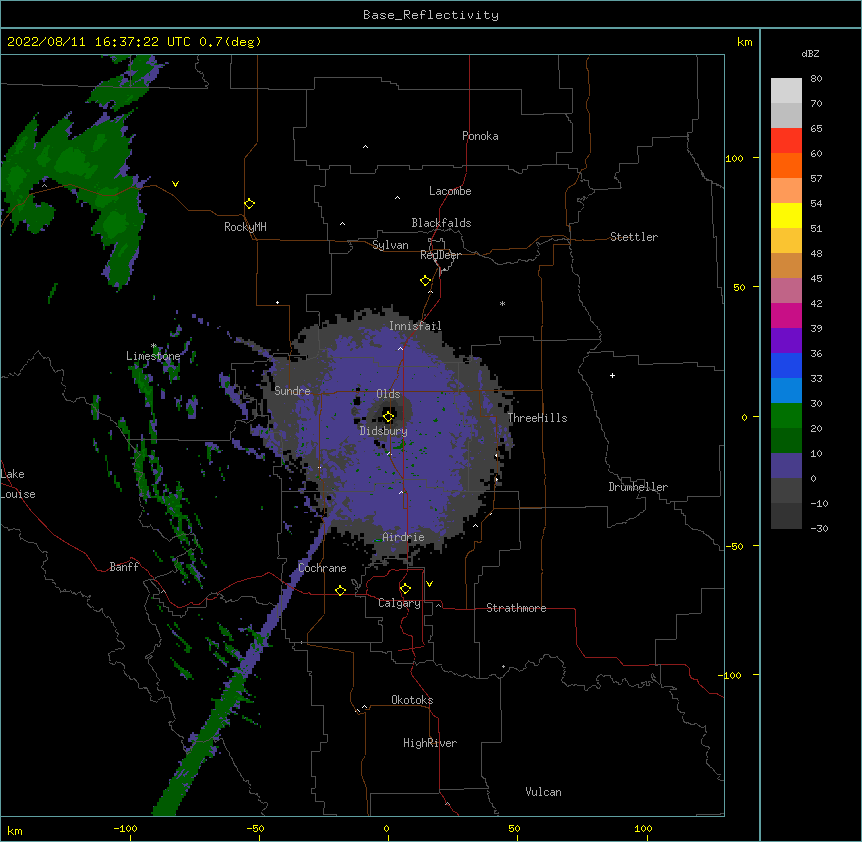The width and height of the screenshot is (862, 842).
Task: Click the Base_Reflectivity title
Action: [x=431, y=15]
